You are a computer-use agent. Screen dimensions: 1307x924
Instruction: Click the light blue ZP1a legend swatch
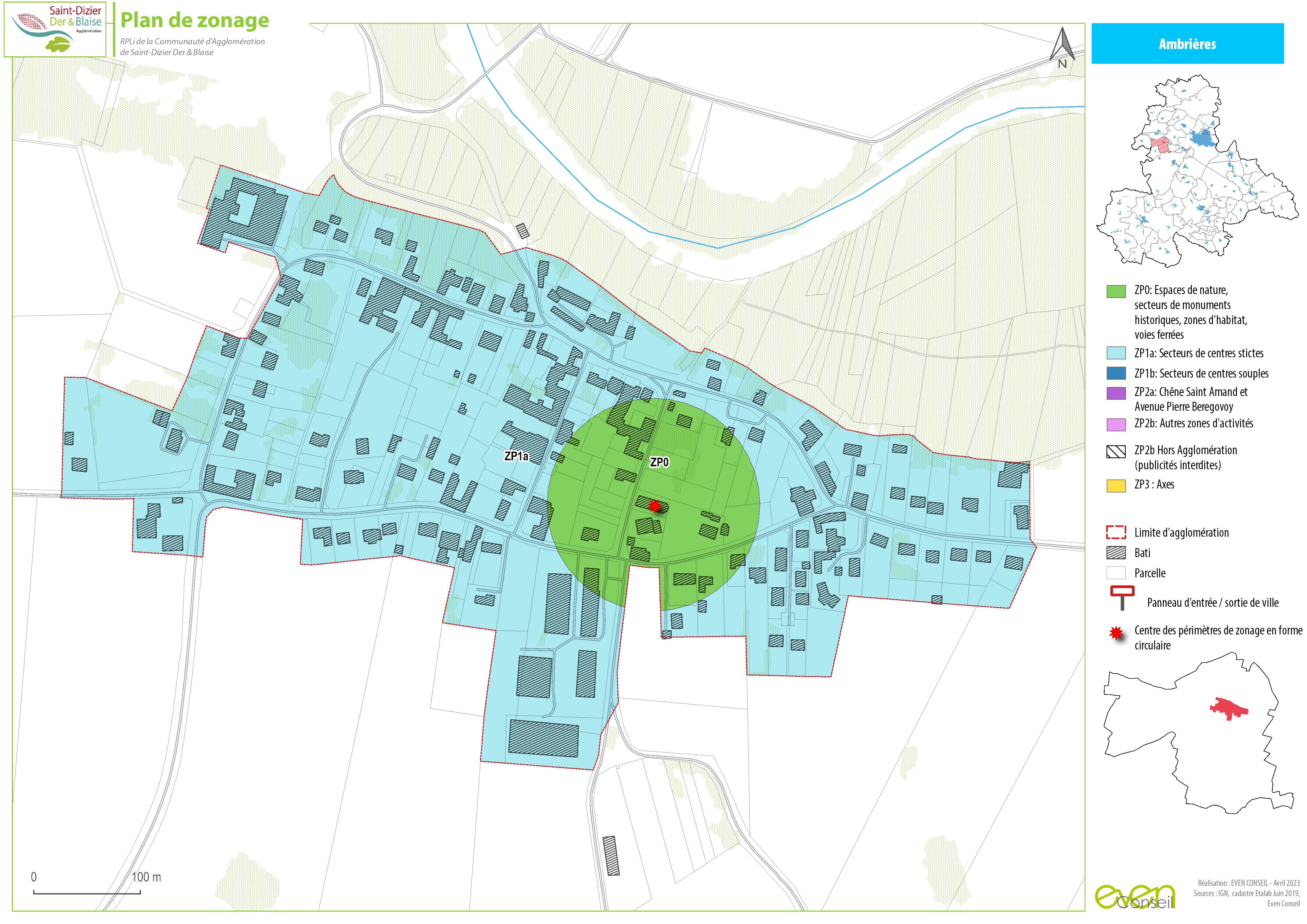click(1116, 353)
